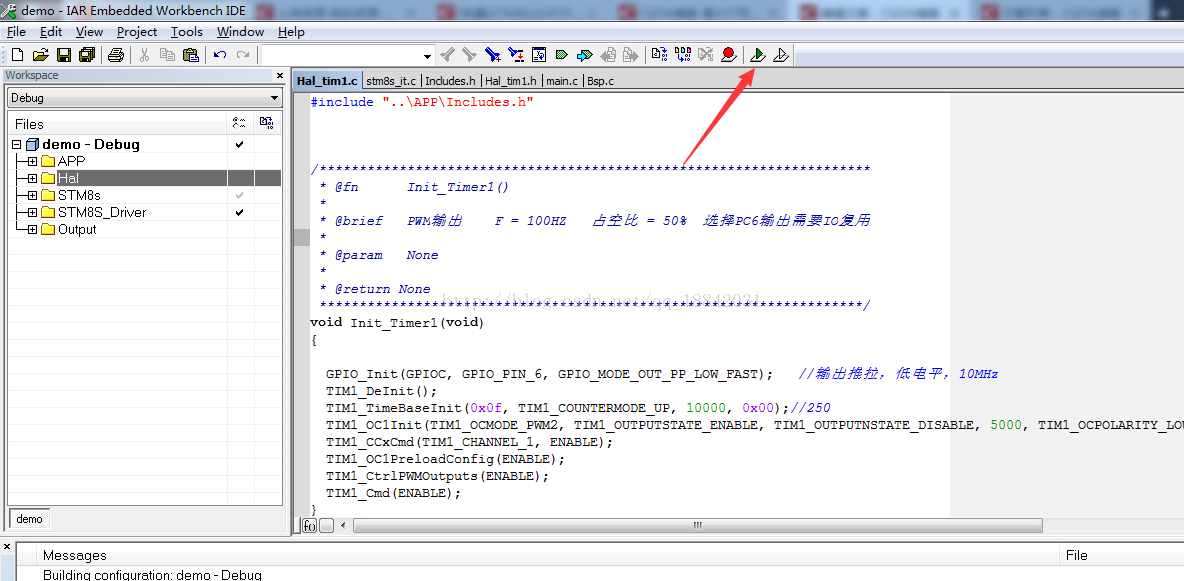This screenshot has height=581, width=1184.
Task: Expand the Hal folder node
Action: pyautogui.click(x=32, y=178)
